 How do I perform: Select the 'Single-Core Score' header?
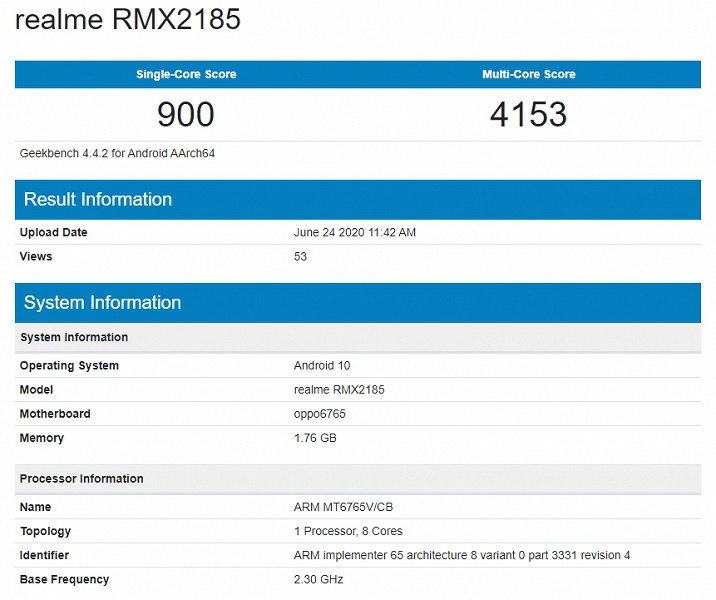point(186,74)
